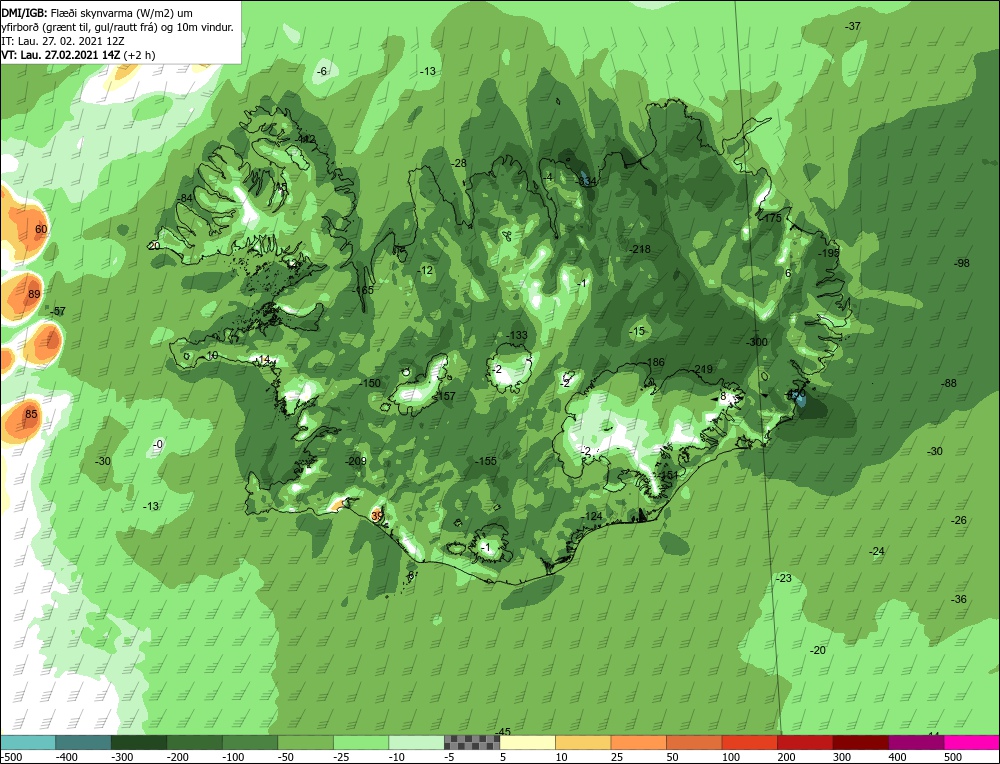This screenshot has height=764, width=1000.
Task: Click the "39" value on the southwest coast
Action: (377, 515)
